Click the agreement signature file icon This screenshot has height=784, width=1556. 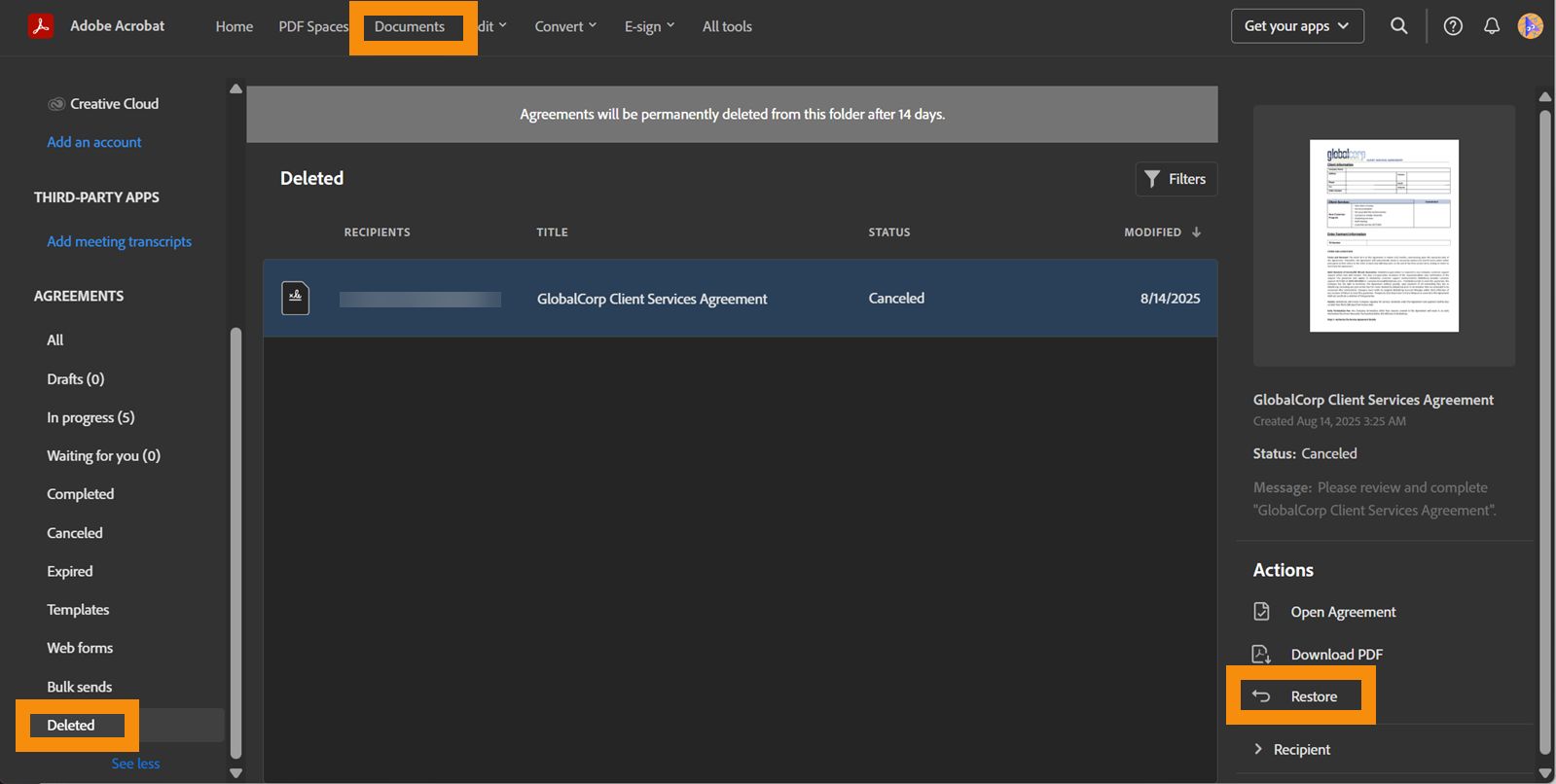tap(296, 298)
